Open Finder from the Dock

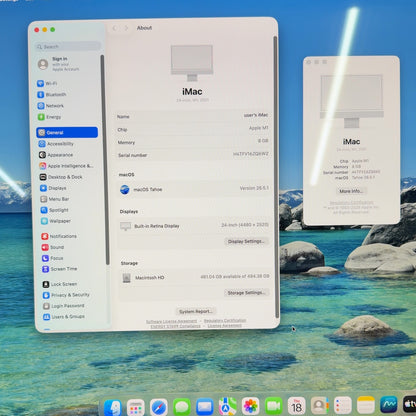pos(113,407)
